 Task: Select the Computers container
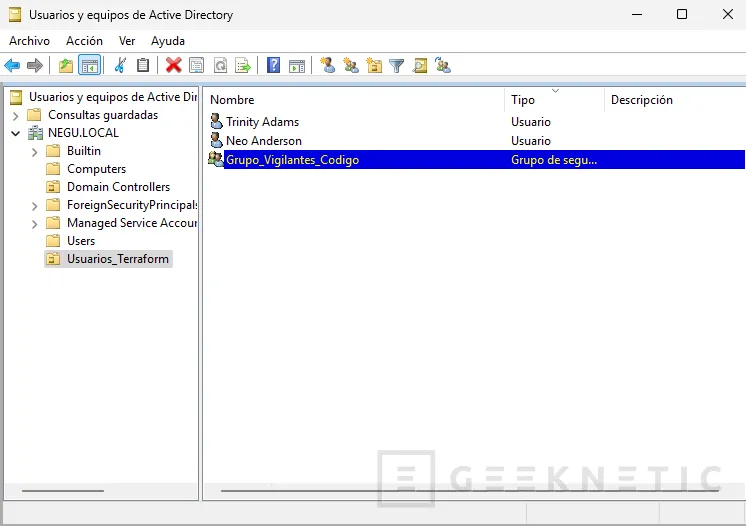pos(97,169)
